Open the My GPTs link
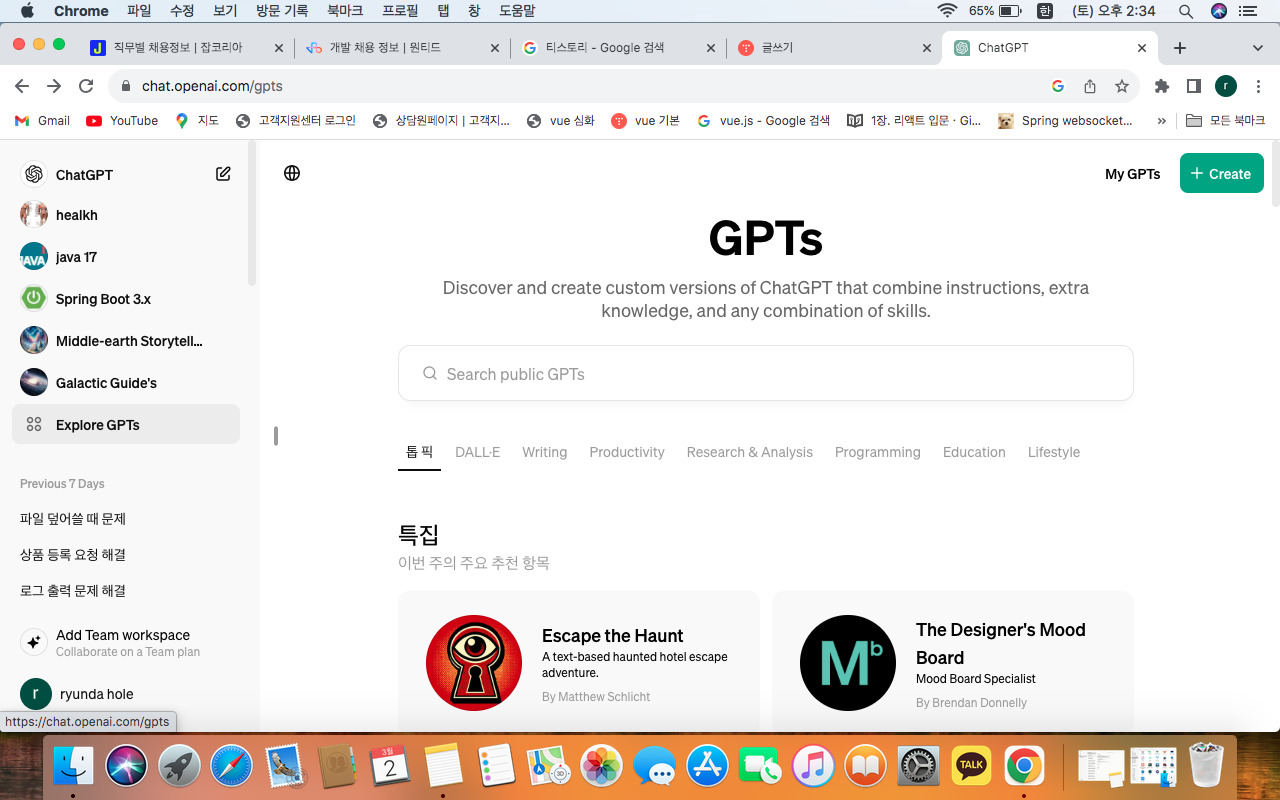1280x800 pixels. click(1132, 174)
